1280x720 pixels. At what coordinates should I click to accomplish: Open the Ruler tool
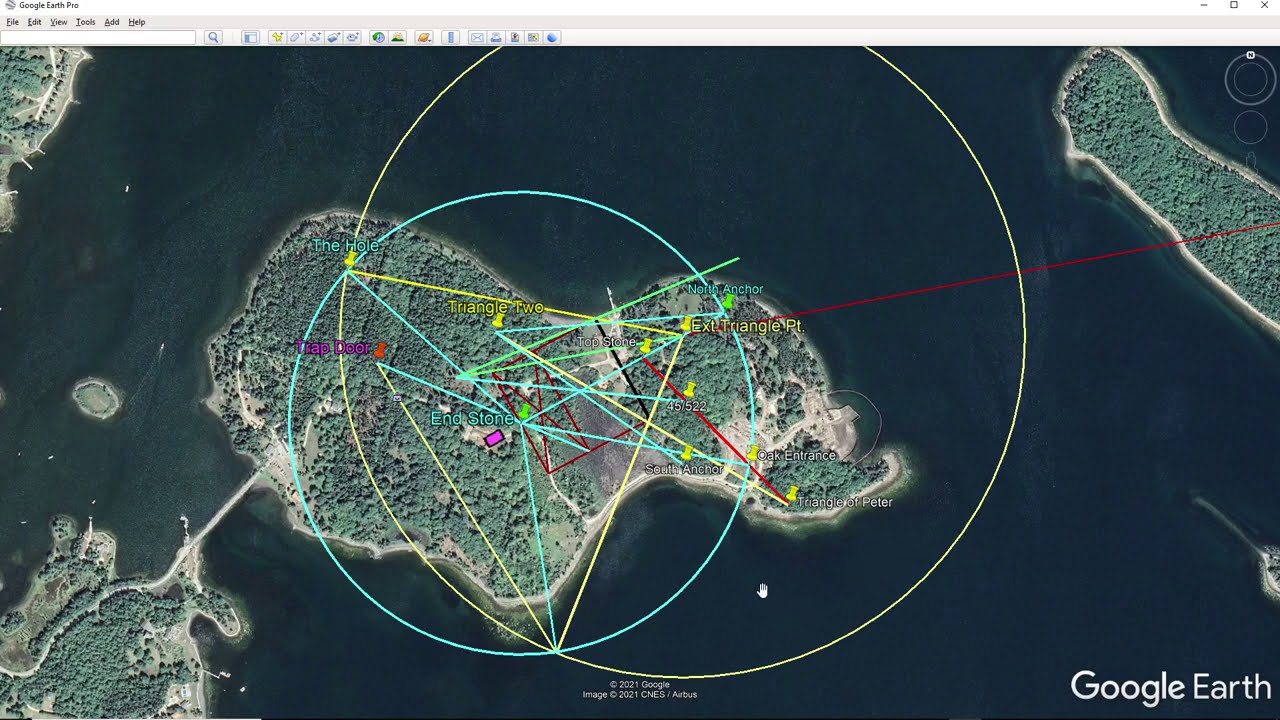pos(450,37)
